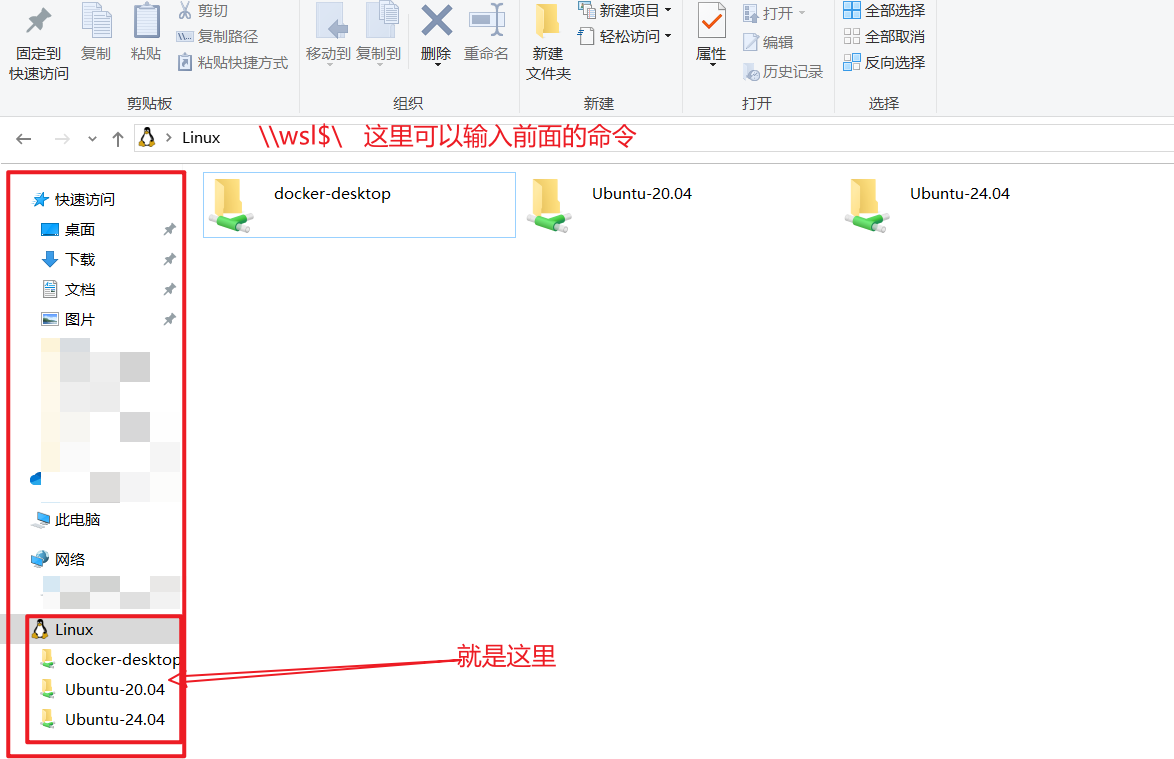This screenshot has height=759, width=1174.
Task: Click Select none (全部取消)
Action: pyautogui.click(x=884, y=36)
